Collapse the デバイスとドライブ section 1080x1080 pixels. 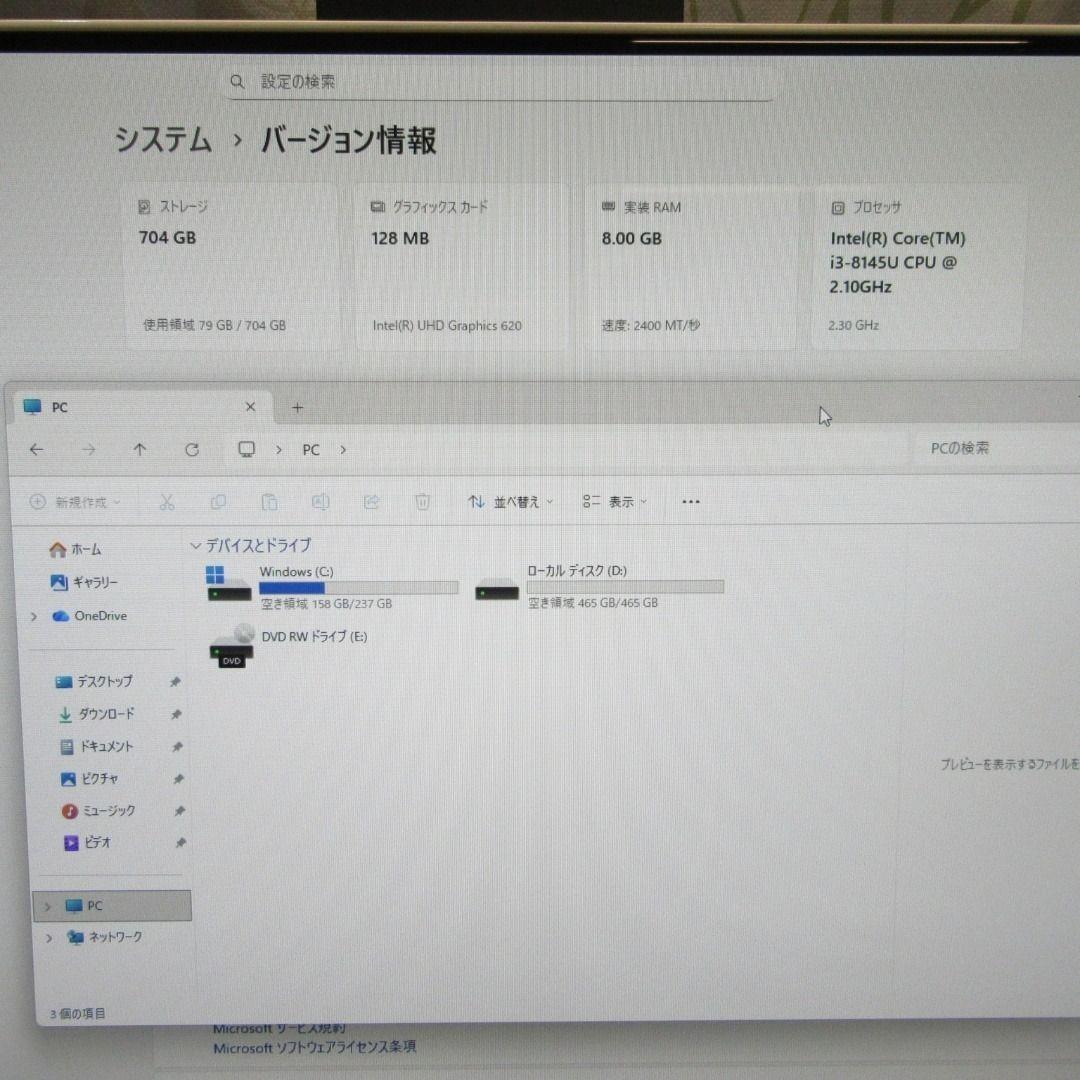click(x=196, y=545)
